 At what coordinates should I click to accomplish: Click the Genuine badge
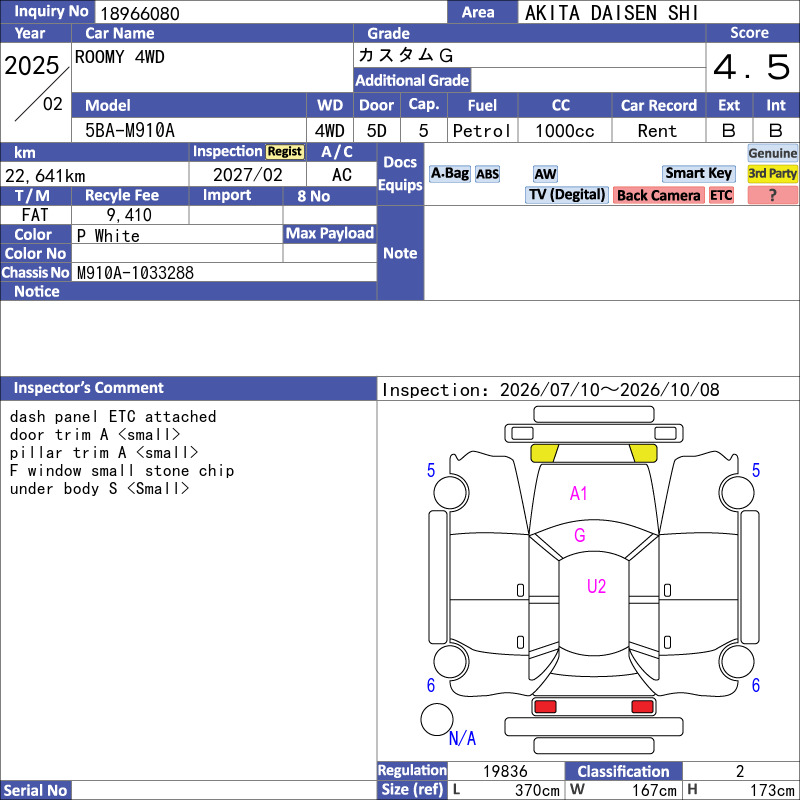tap(772, 153)
